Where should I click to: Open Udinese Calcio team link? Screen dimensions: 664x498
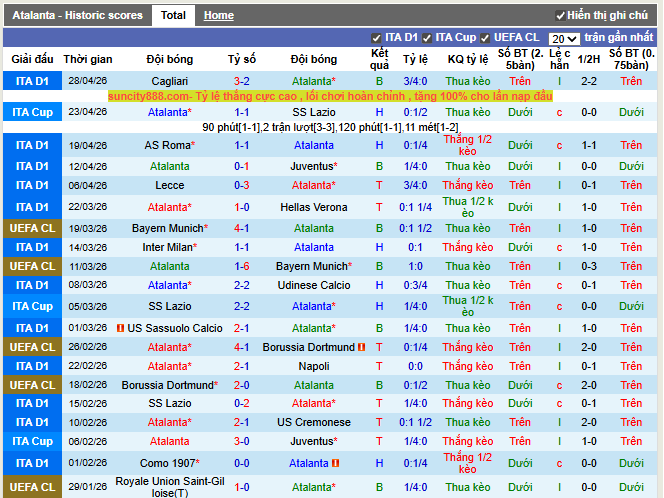[x=314, y=285]
